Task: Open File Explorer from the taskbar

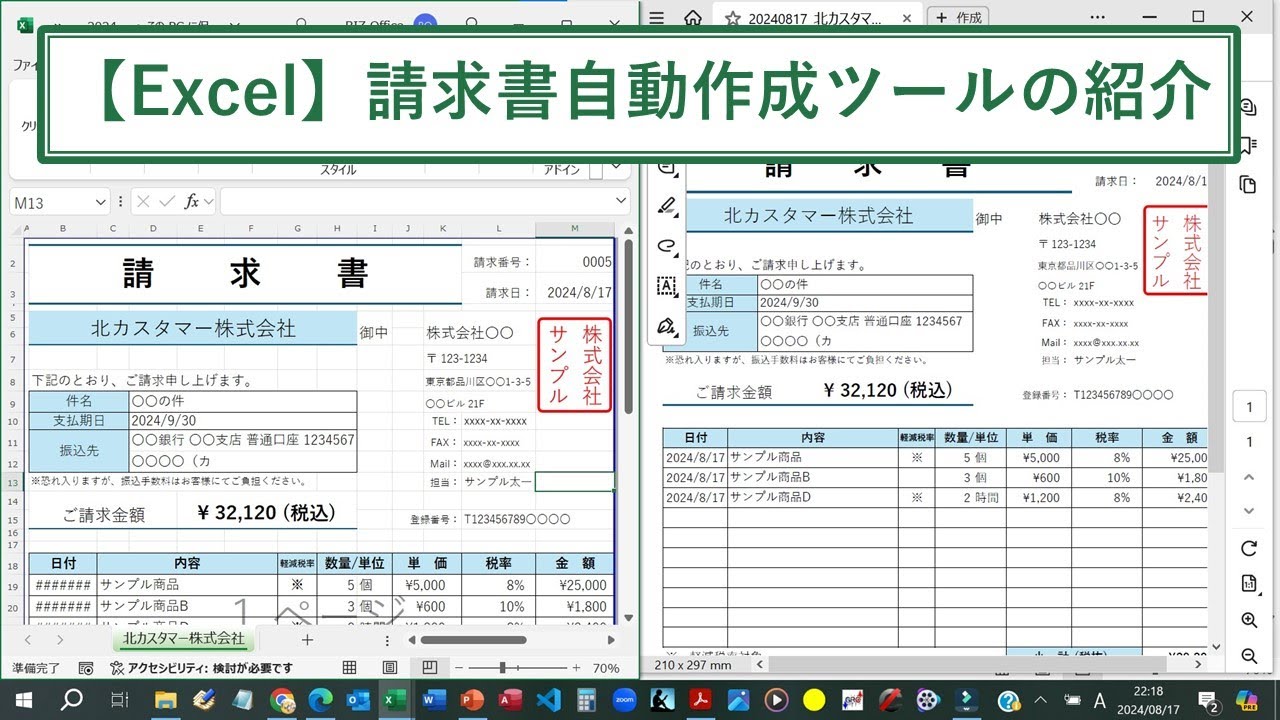Action: pyautogui.click(x=165, y=700)
